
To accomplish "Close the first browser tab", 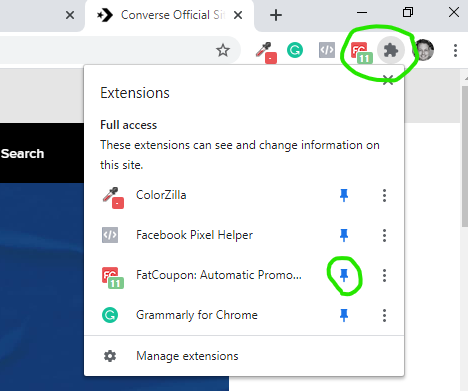I will coord(70,15).
